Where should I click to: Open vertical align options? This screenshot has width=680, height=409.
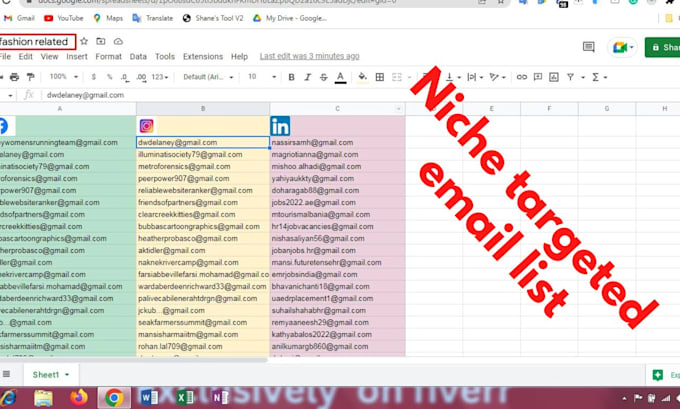click(453, 77)
